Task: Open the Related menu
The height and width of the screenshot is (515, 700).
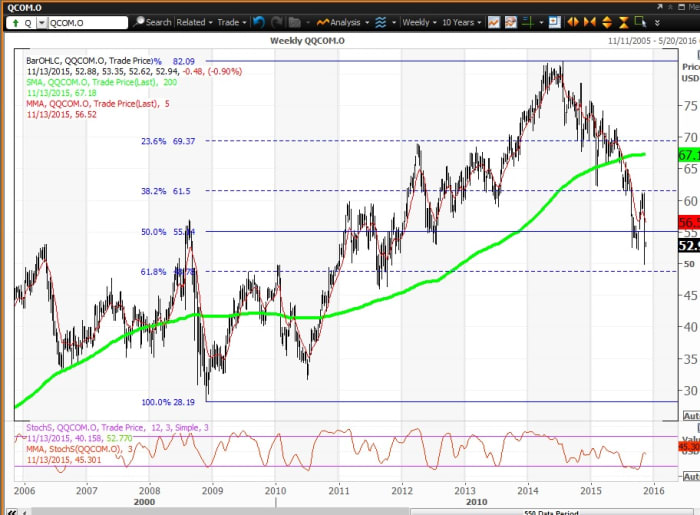Action: coord(193,21)
